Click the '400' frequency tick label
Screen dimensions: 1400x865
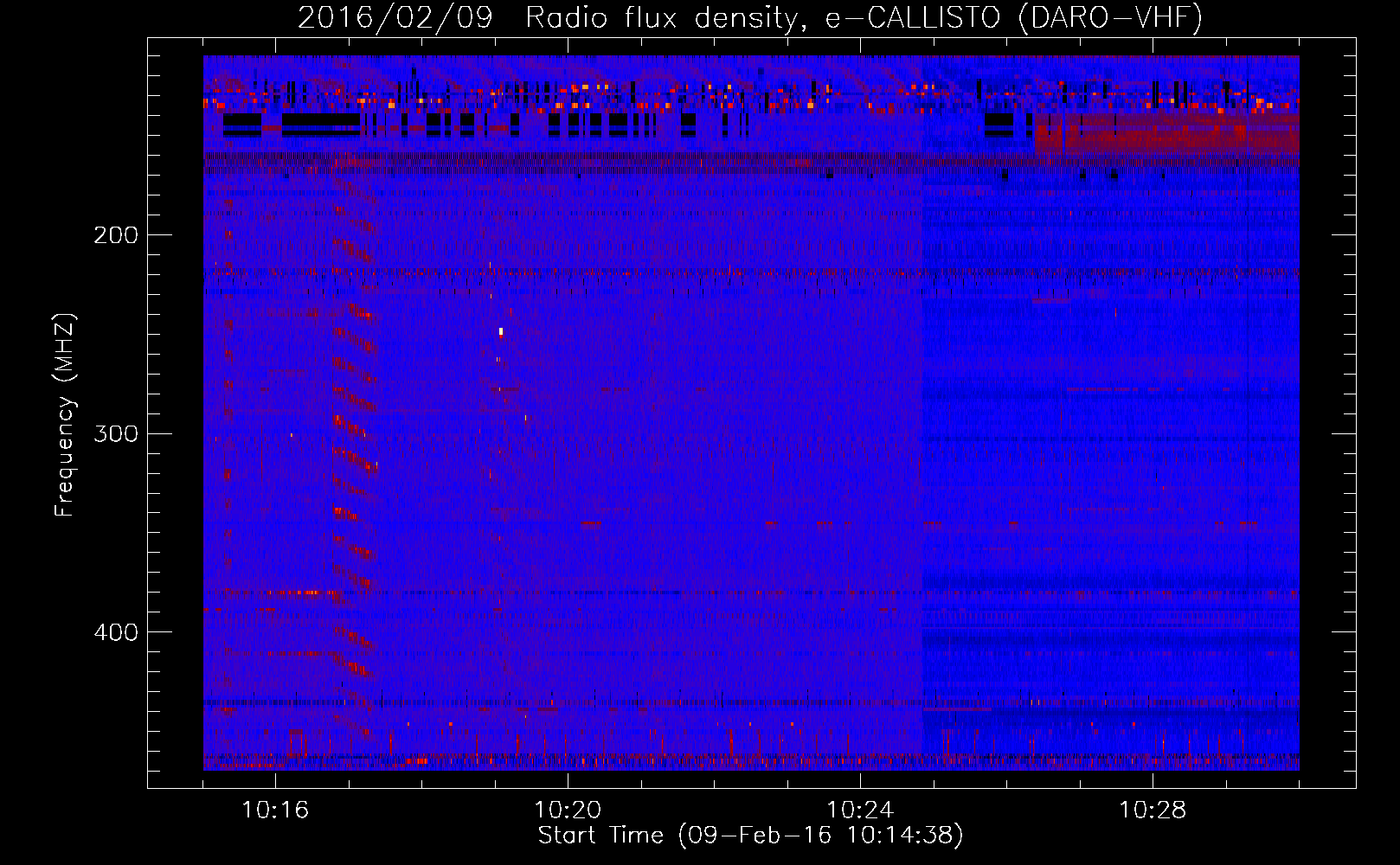[115, 632]
